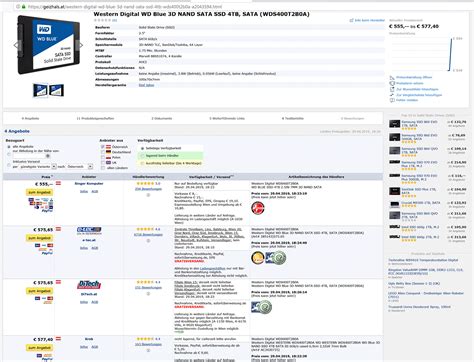Click the green trust badge in DiTech offer
Image resolution: width=474 pixels, height=362 pixels.
262,307
